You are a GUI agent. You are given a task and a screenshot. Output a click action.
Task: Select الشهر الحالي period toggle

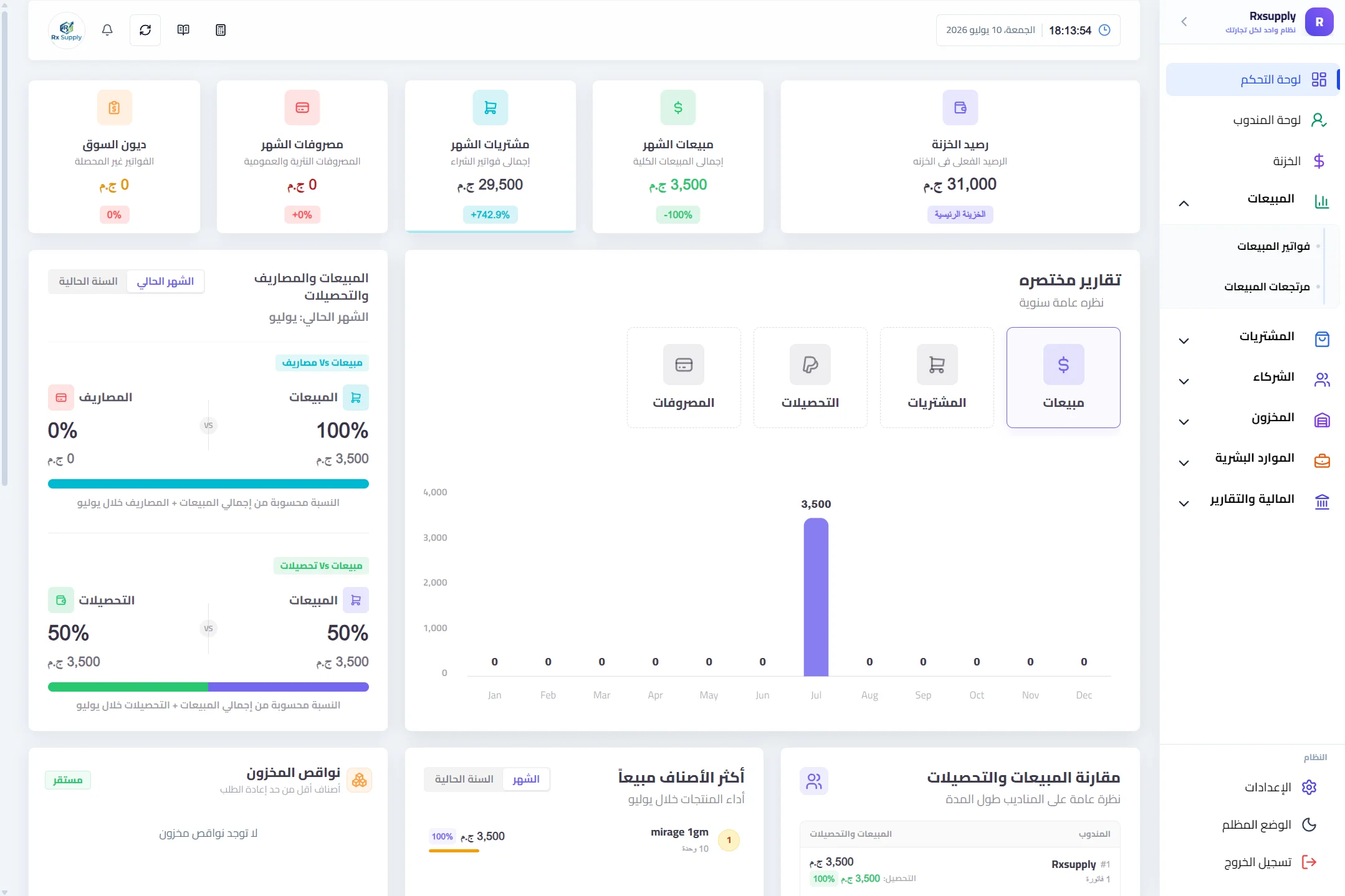tap(165, 282)
